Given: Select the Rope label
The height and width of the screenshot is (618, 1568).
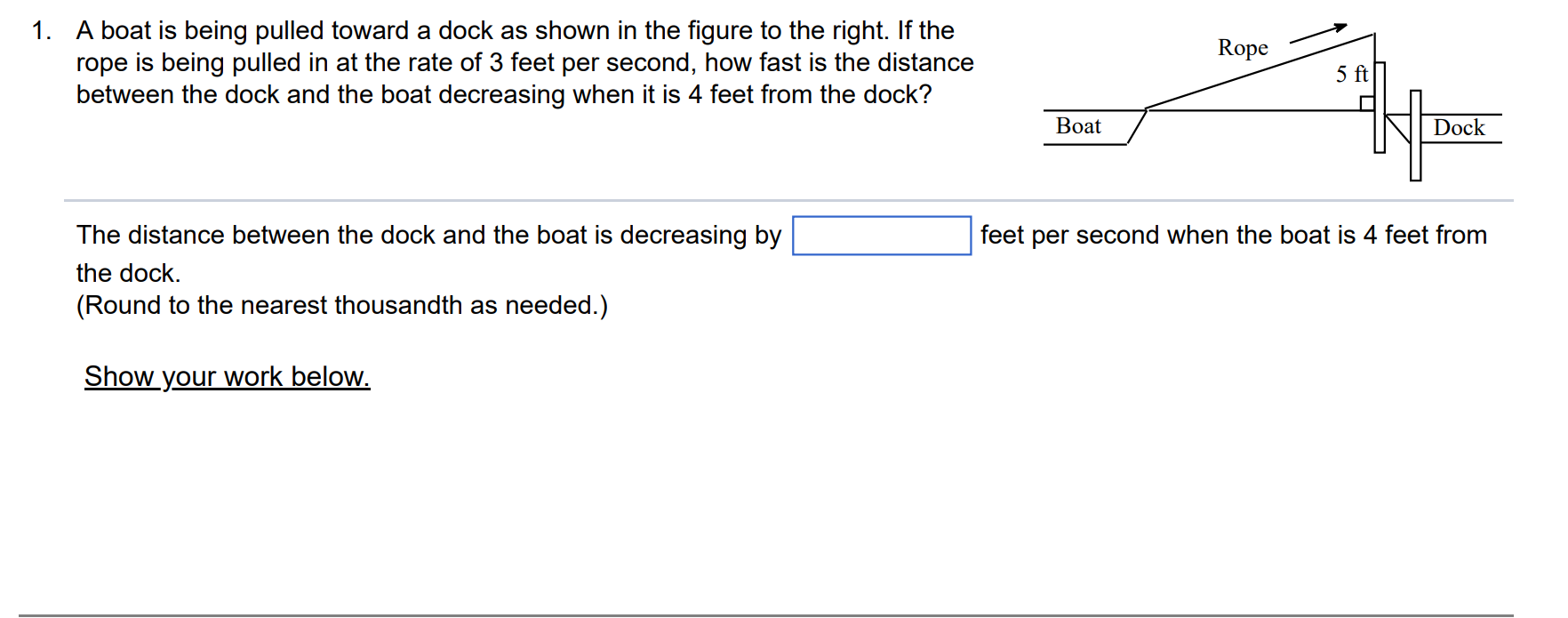Looking at the screenshot, I should pos(1243,48).
